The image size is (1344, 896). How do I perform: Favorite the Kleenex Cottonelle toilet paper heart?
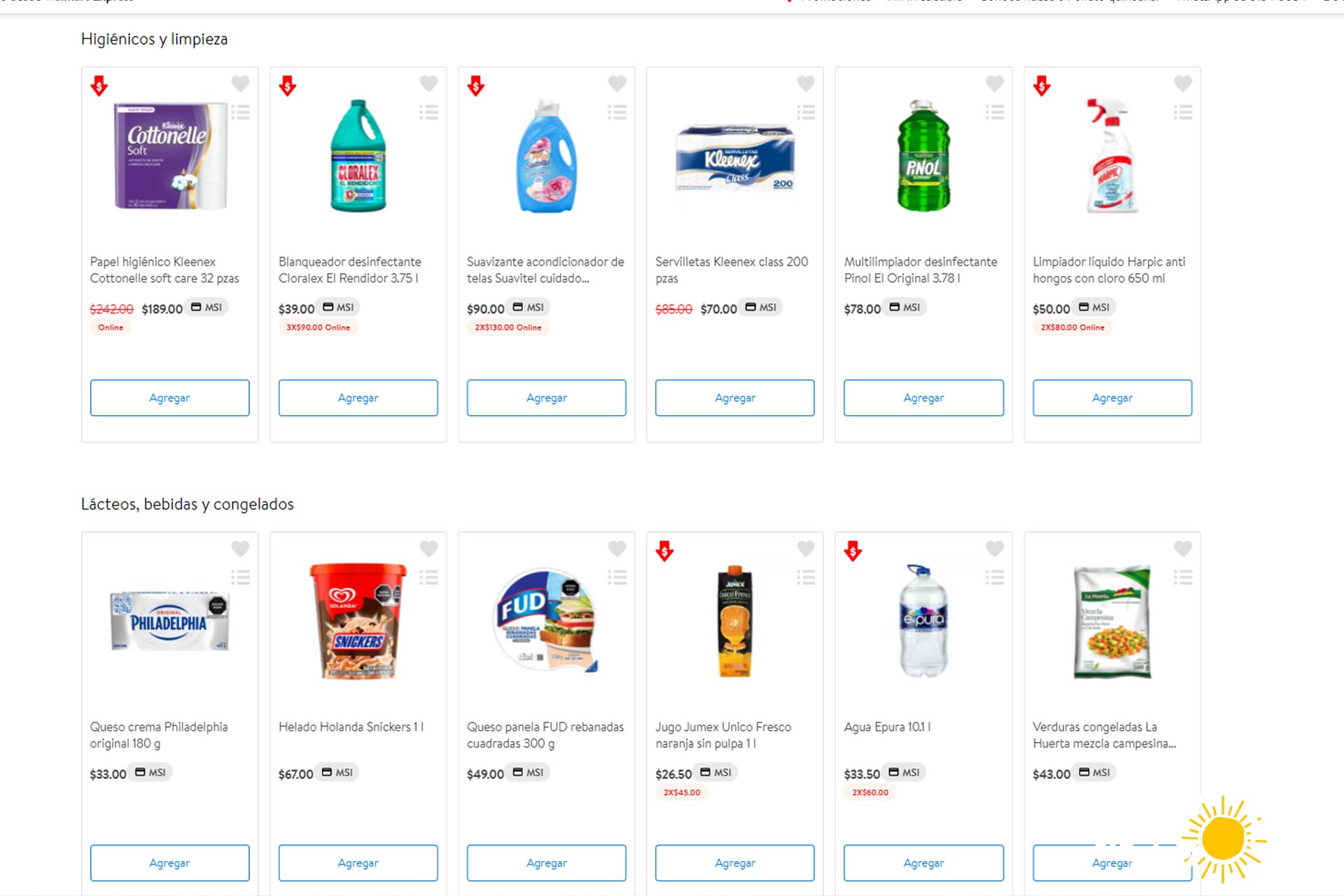[x=240, y=84]
